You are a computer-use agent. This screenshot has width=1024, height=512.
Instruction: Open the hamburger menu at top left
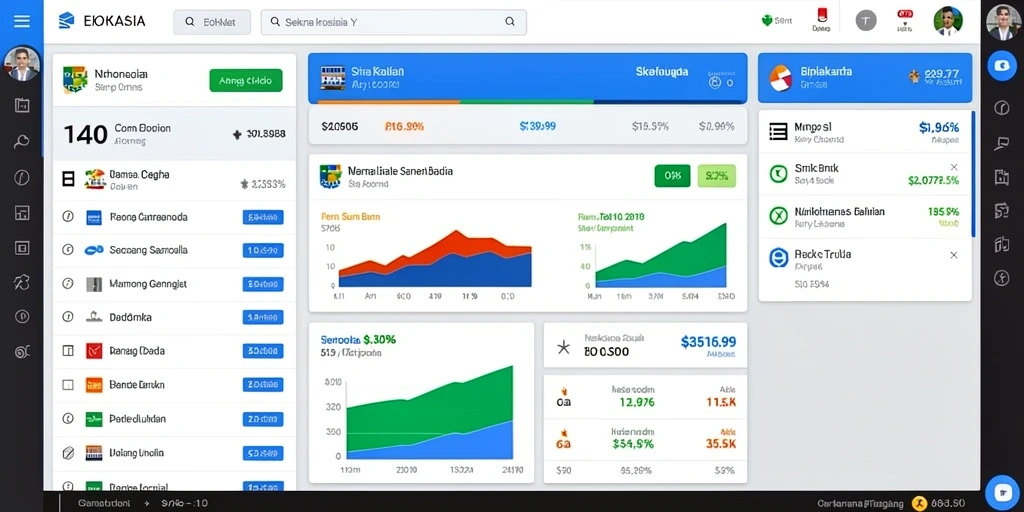tap(22, 22)
